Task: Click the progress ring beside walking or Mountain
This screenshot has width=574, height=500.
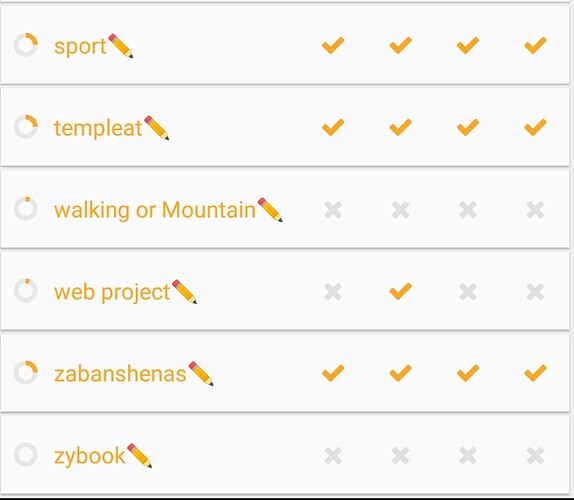Action: tap(26, 209)
